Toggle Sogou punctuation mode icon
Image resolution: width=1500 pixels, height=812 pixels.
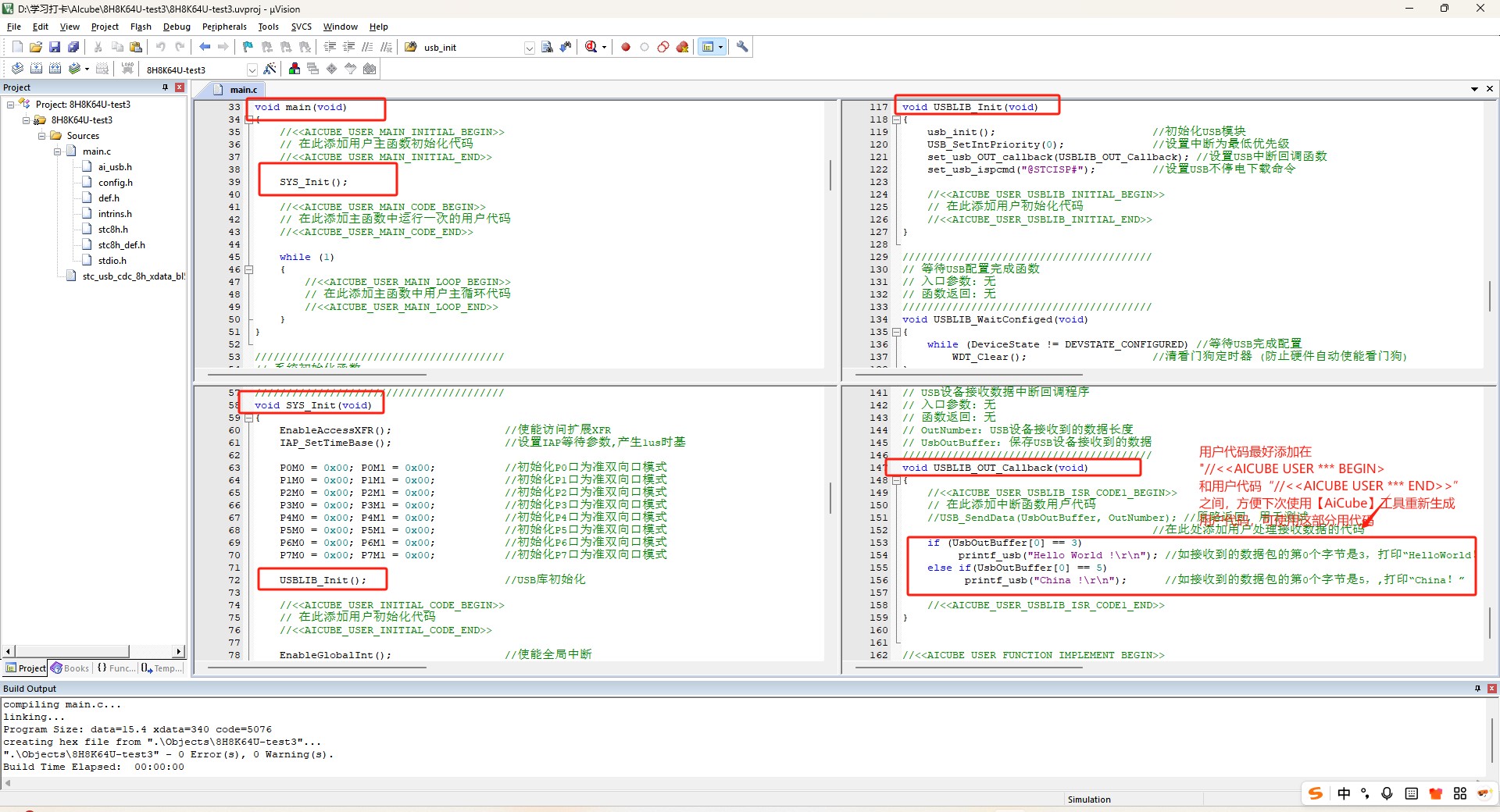click(x=1365, y=793)
